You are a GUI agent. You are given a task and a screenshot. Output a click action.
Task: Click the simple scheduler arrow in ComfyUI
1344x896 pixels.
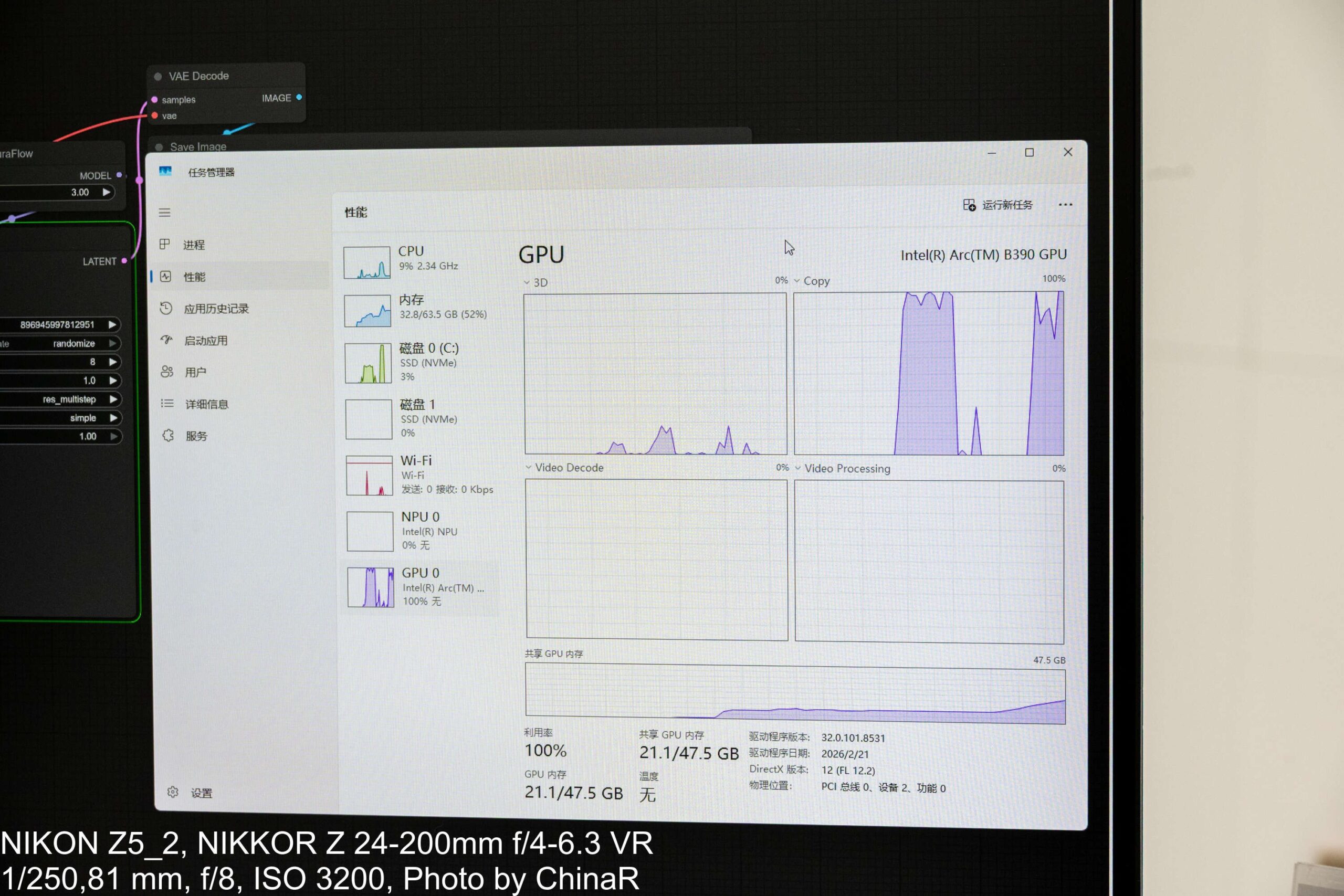pyautogui.click(x=113, y=418)
